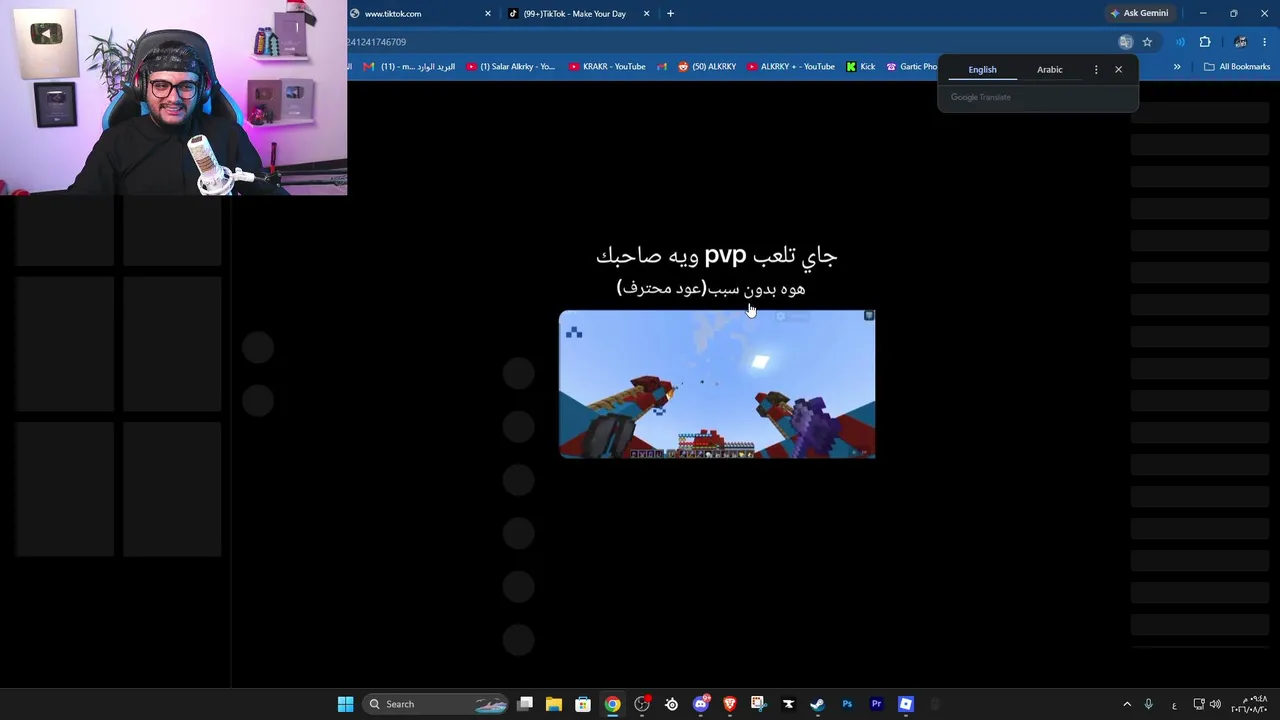The width and height of the screenshot is (1280, 720).
Task: Open the ALKRKY + - YouTube bookmark
Action: 790,67
